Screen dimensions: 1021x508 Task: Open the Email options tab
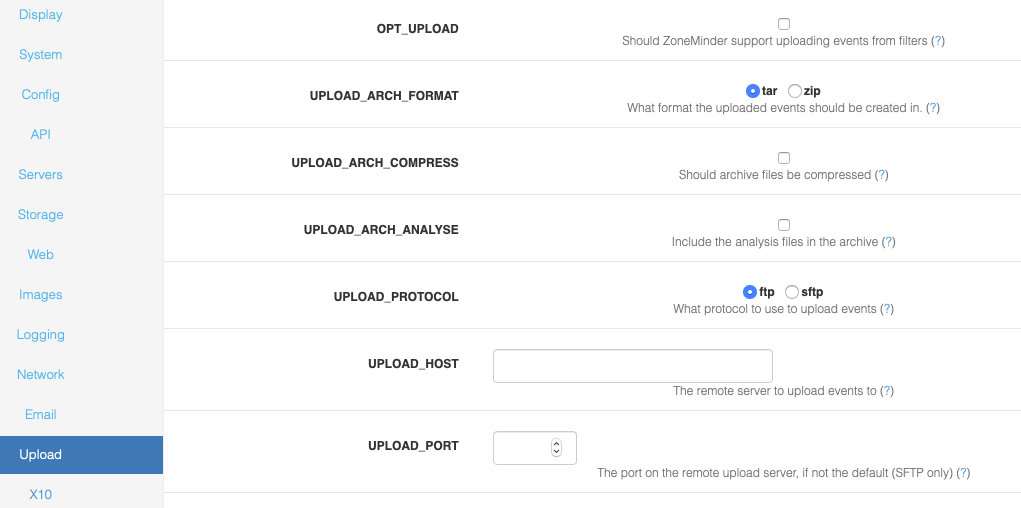point(40,415)
